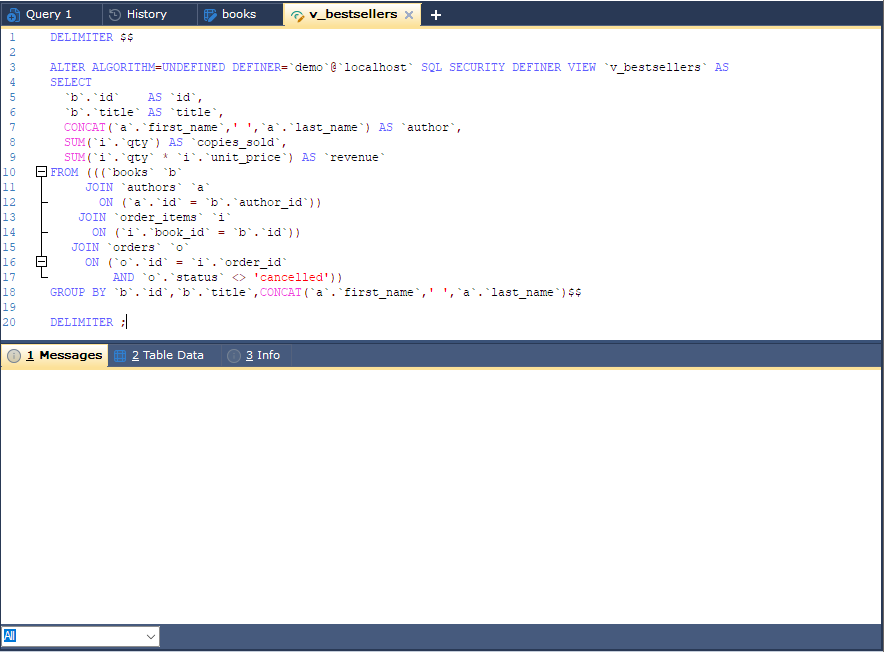Screen dimensions: 884x652
Task: Click the SELECT keyword on line 4
Action: (70, 82)
